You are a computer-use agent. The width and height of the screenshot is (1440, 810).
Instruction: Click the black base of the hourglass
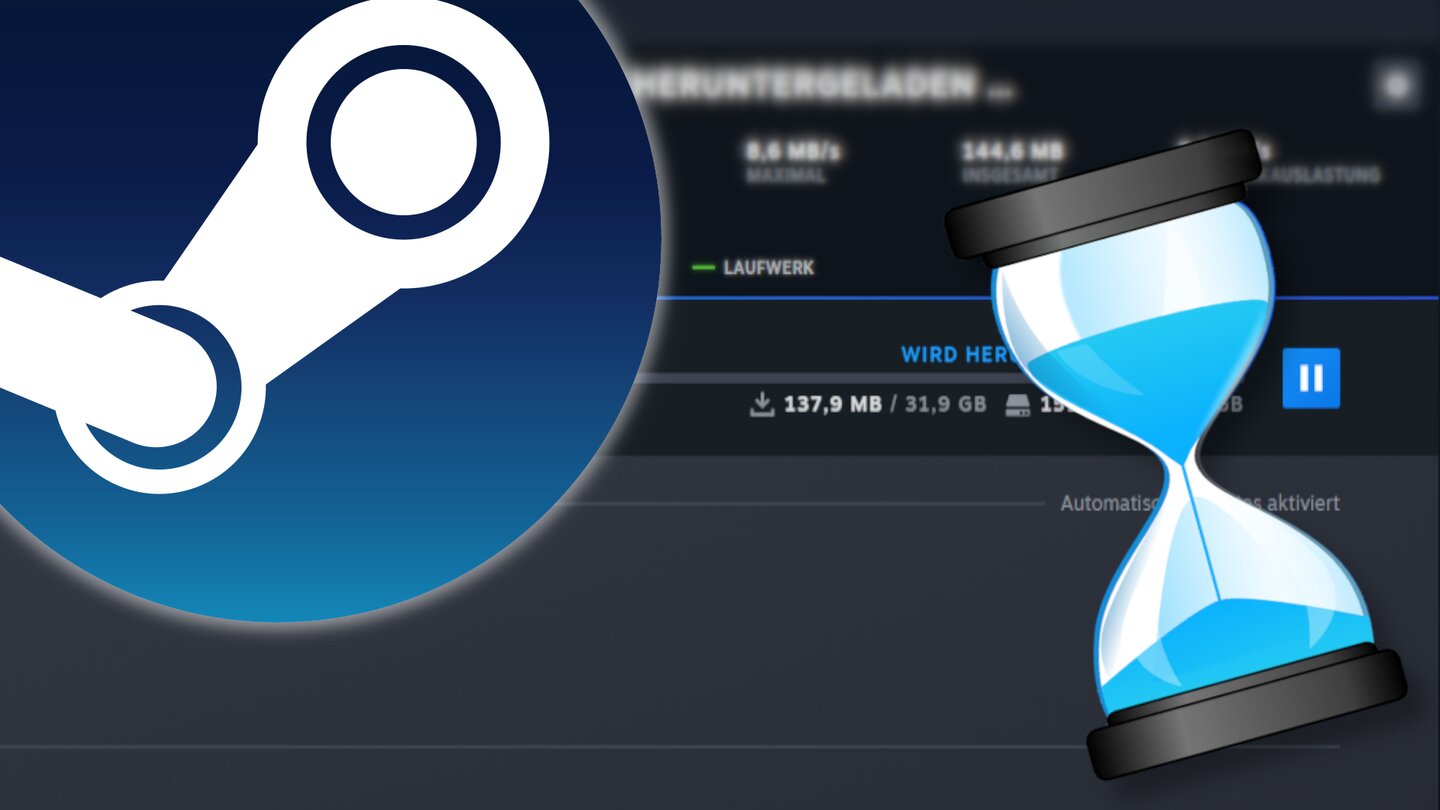click(x=1245, y=714)
